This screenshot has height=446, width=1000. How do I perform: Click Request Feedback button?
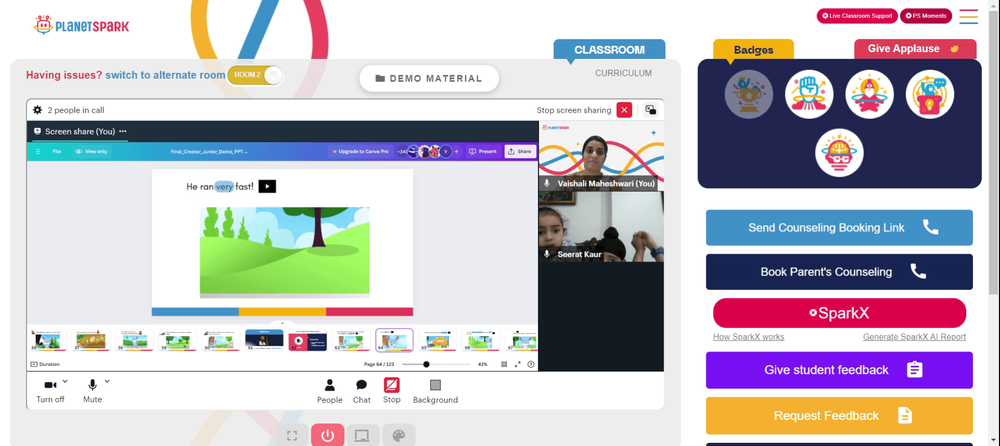839,415
